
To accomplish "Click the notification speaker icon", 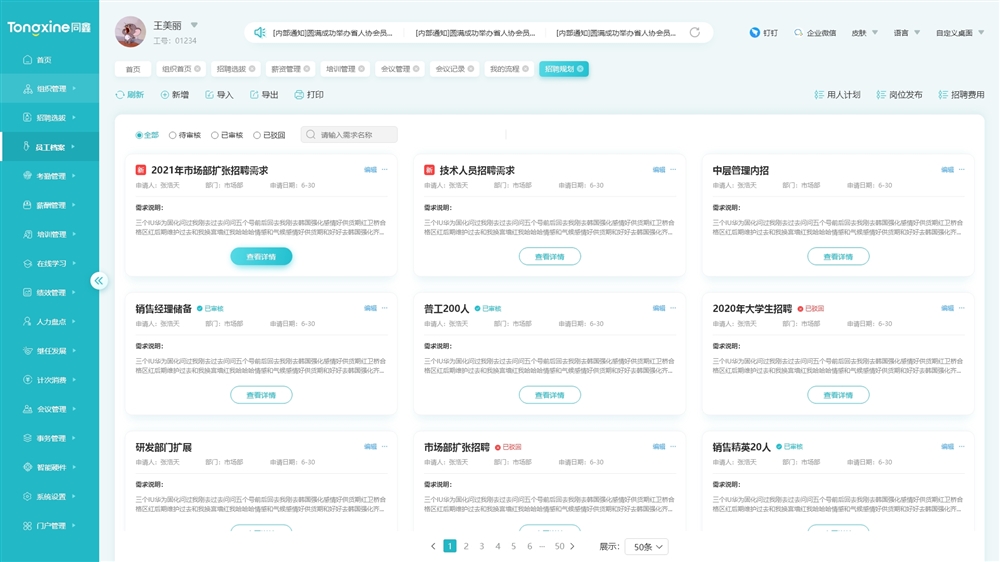I will (x=260, y=33).
